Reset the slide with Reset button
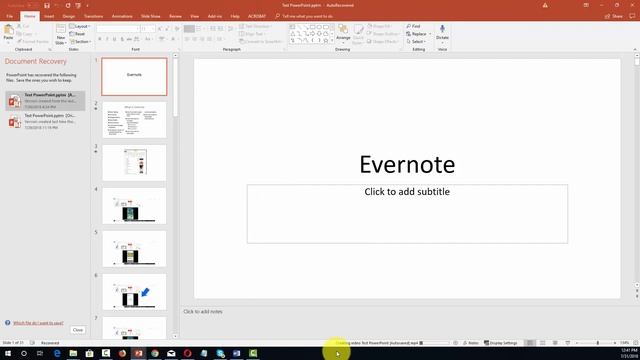This screenshot has width=640, height=360. (x=77, y=34)
